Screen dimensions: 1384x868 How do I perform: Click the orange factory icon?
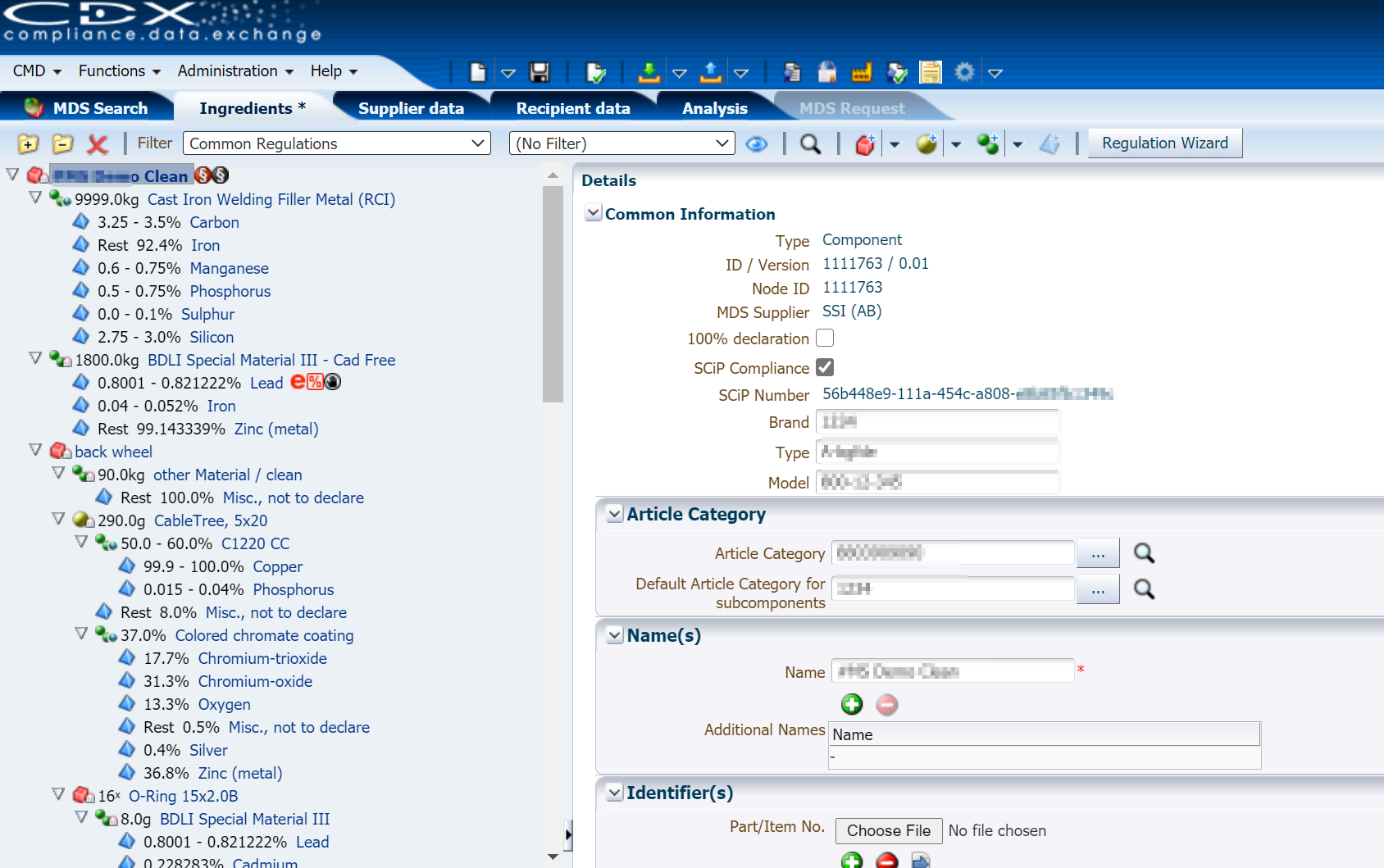click(861, 73)
